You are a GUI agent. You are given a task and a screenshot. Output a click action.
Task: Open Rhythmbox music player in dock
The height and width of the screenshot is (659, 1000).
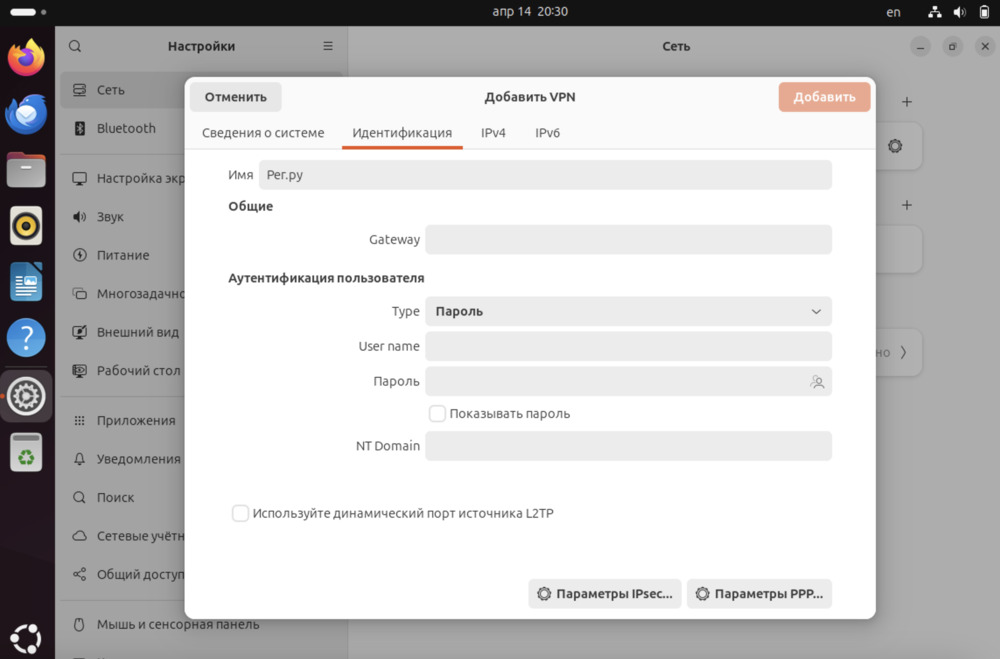(26, 225)
